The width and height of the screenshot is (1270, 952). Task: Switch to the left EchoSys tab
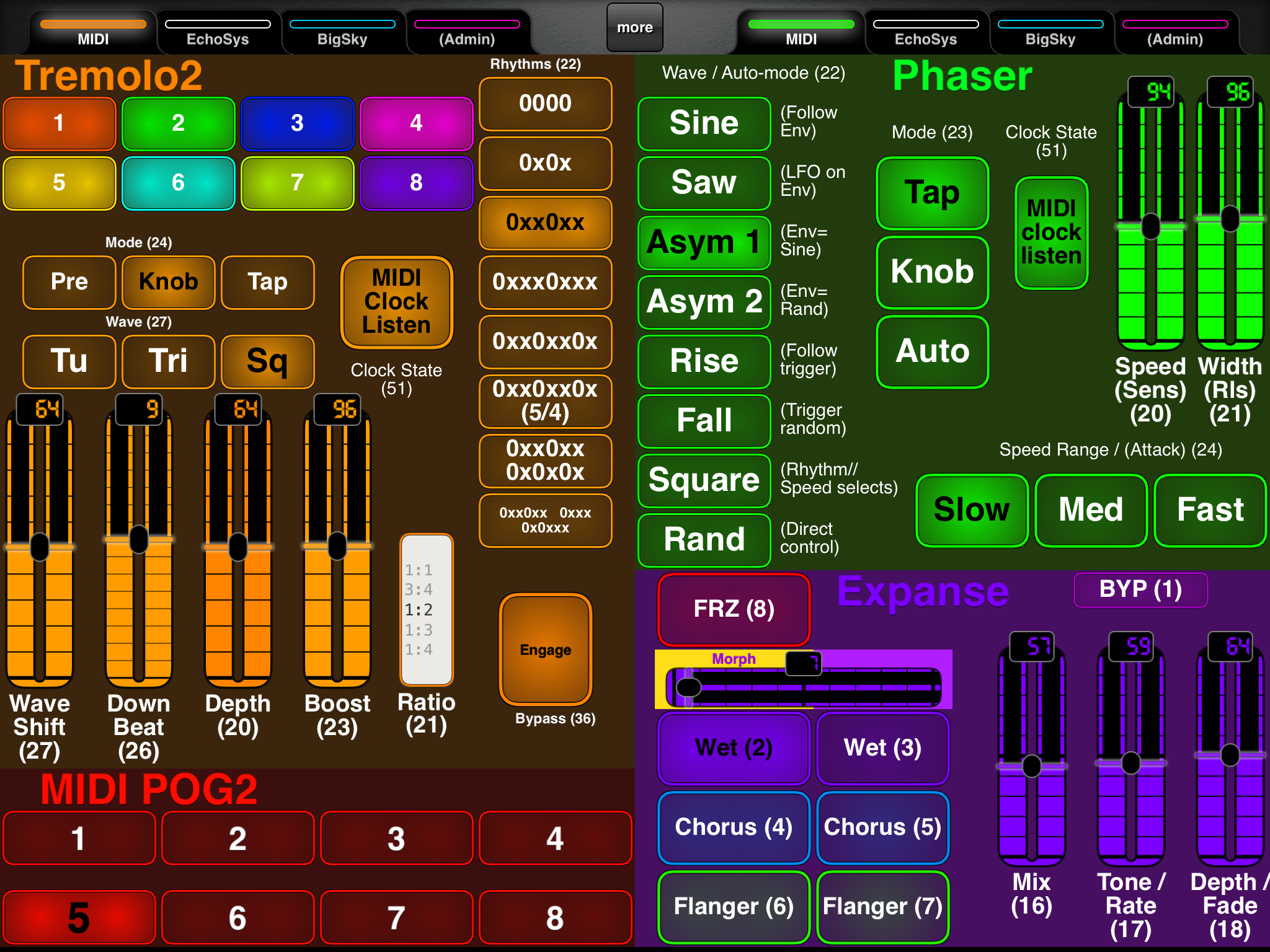(218, 32)
